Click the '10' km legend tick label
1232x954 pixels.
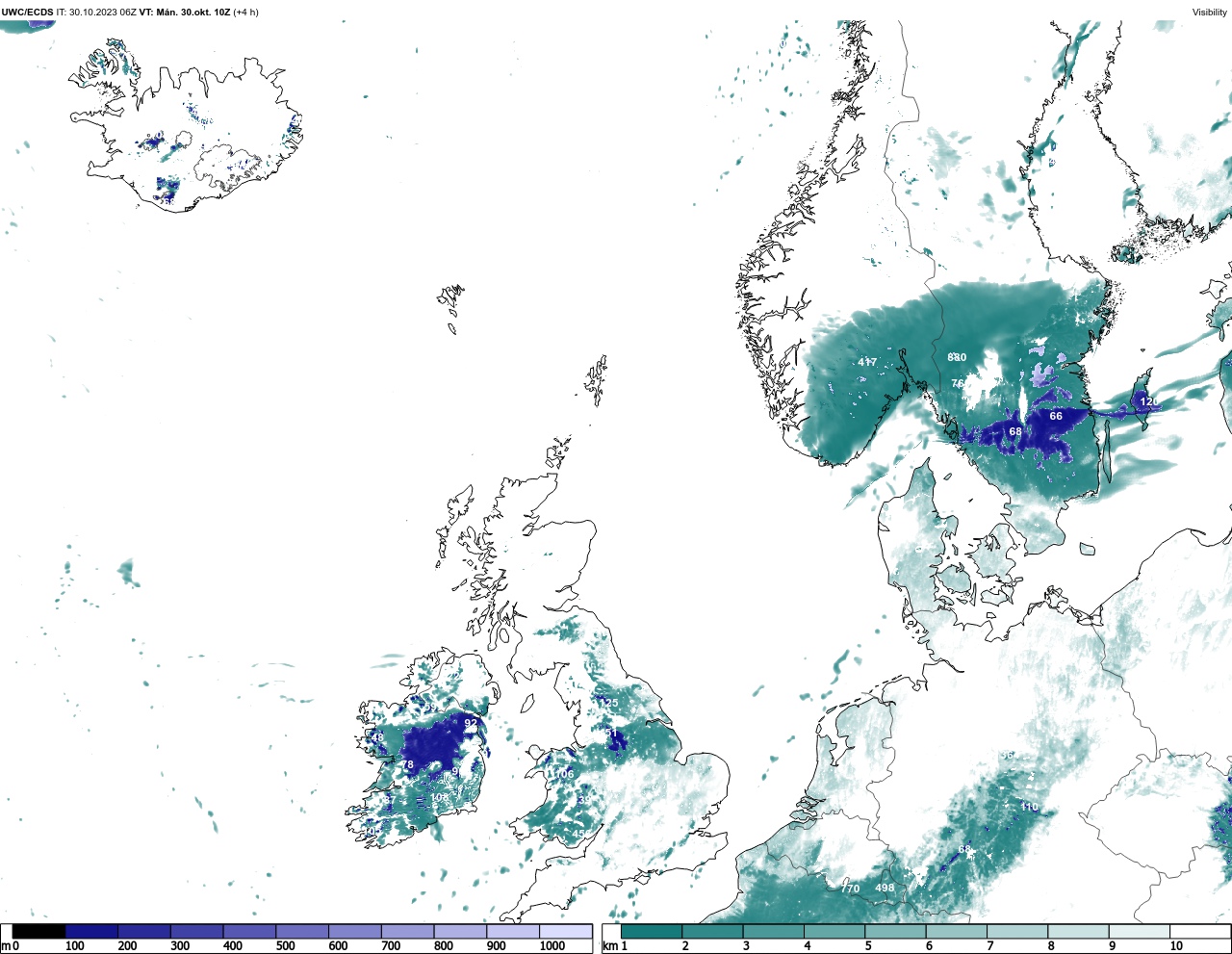pos(1176,946)
